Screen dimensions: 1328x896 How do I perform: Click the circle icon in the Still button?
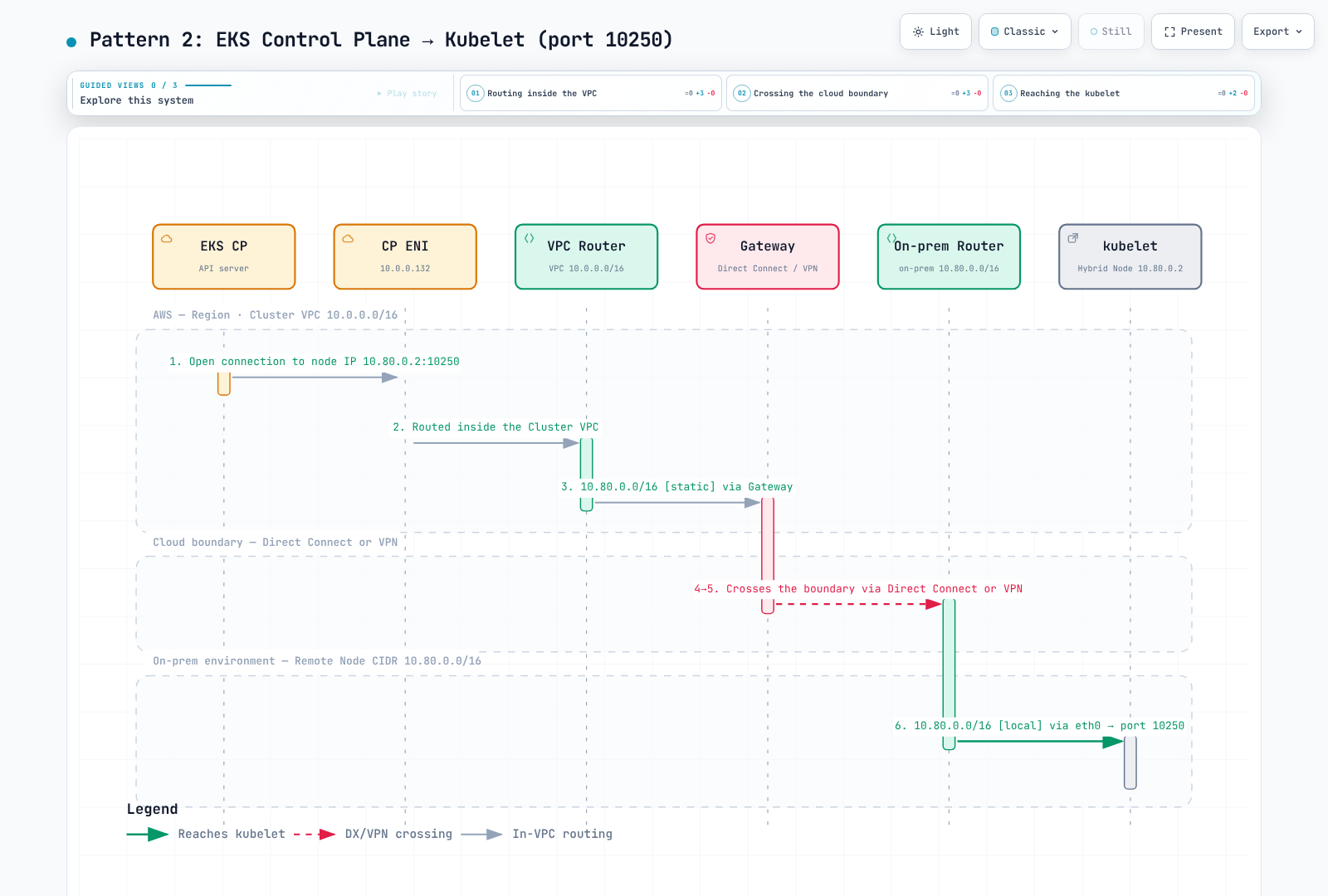coord(1094,32)
